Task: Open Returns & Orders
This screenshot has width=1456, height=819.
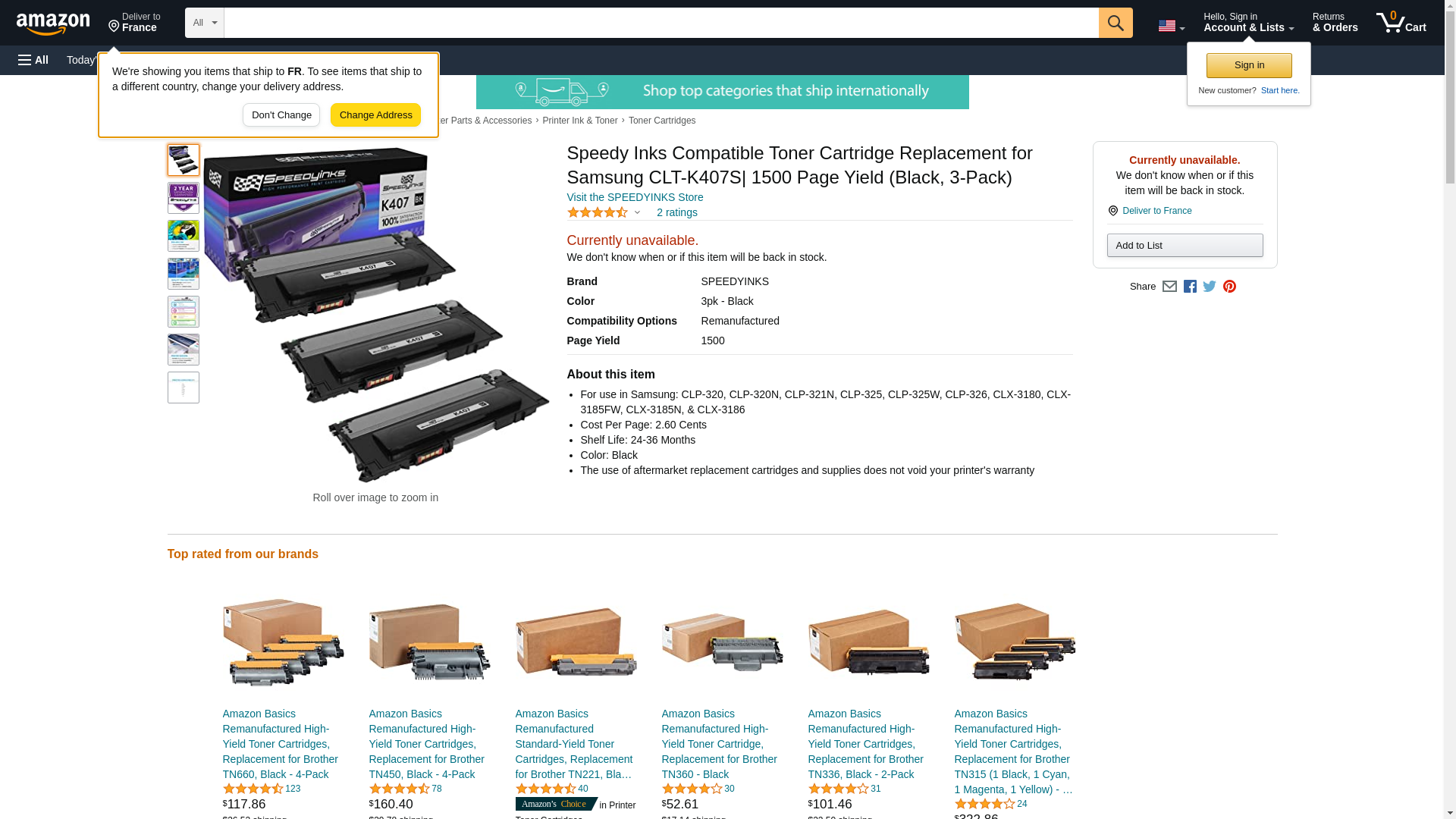Action: tap(1335, 23)
